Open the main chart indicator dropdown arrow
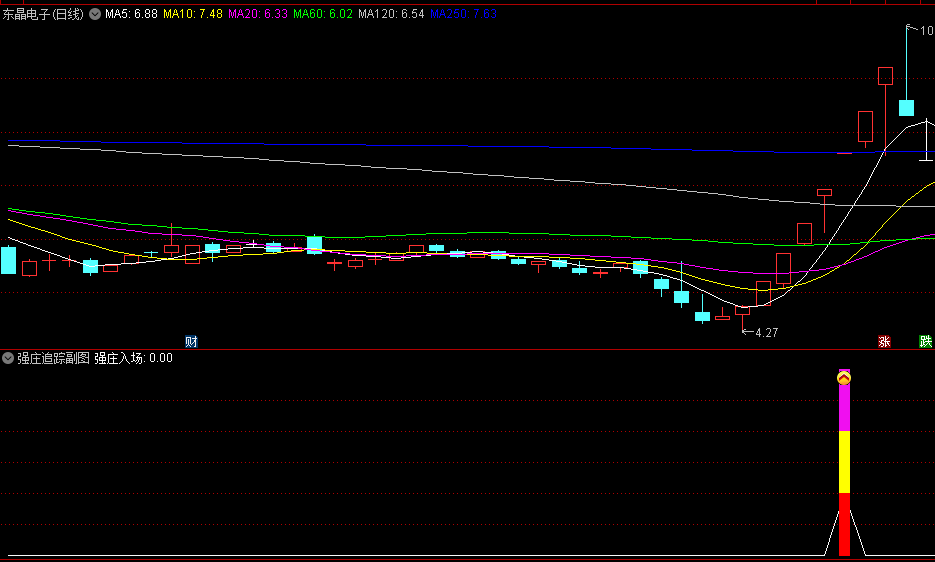The height and width of the screenshot is (562, 935). [95, 14]
